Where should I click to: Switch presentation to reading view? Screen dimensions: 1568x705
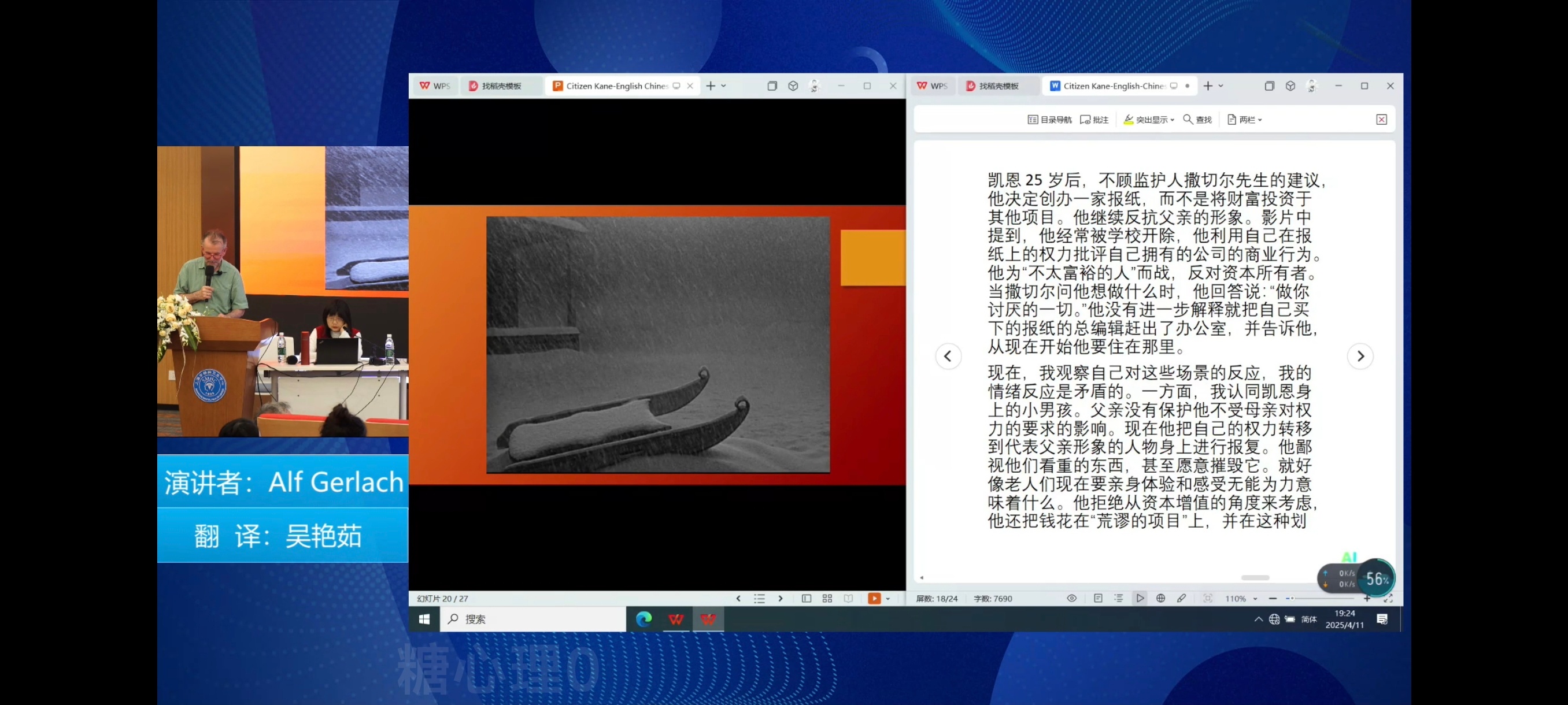(849, 599)
